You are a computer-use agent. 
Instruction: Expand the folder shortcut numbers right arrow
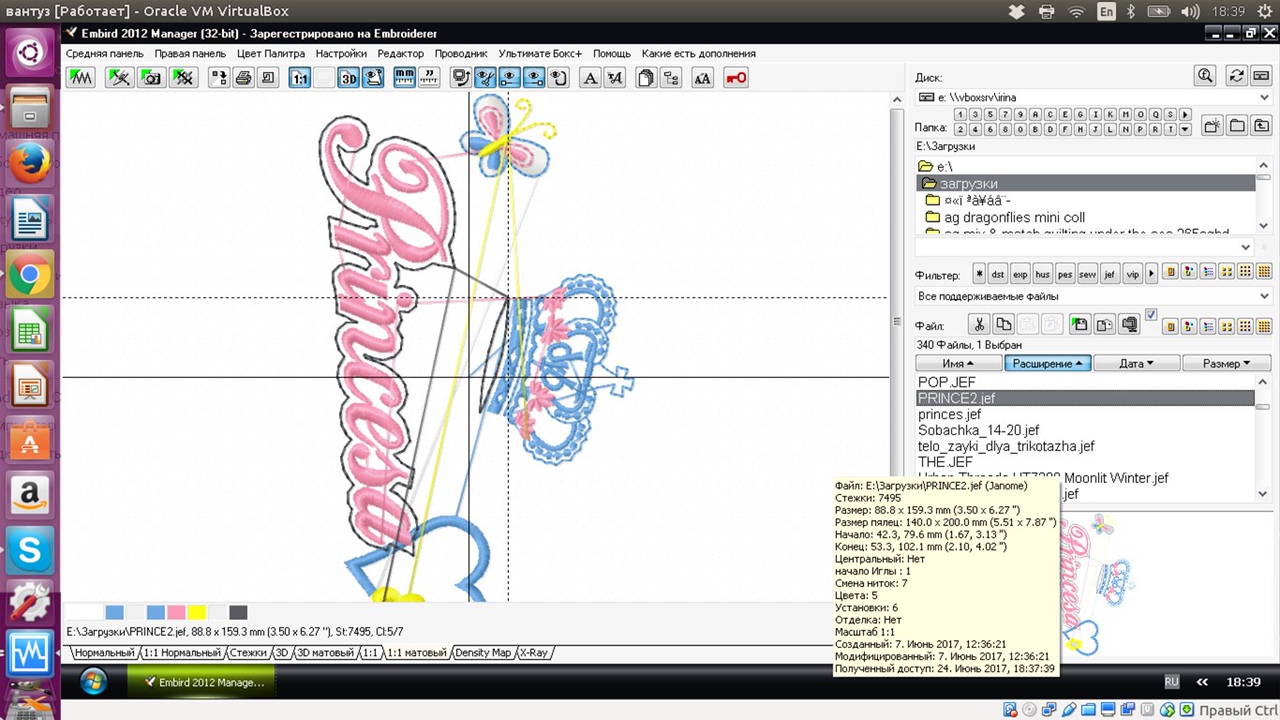pos(1185,115)
